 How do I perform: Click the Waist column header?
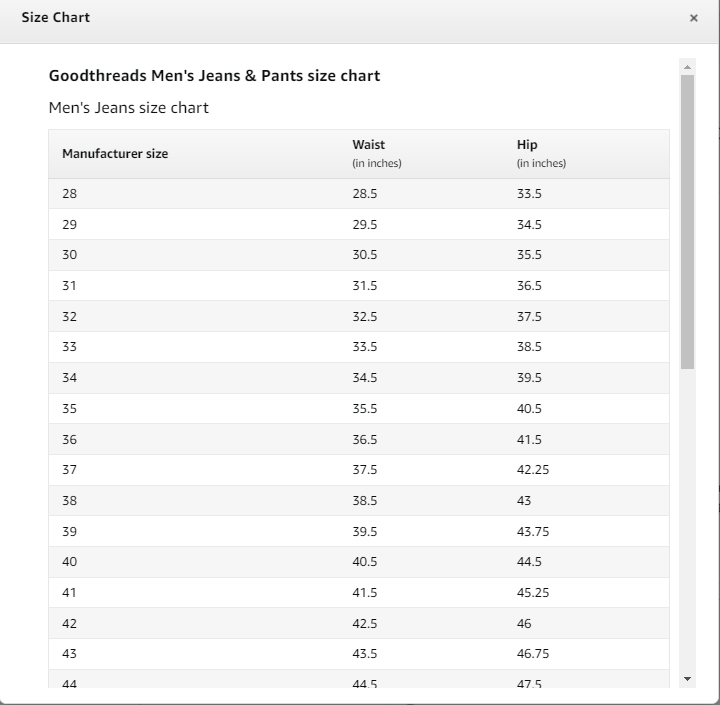[x=368, y=145]
